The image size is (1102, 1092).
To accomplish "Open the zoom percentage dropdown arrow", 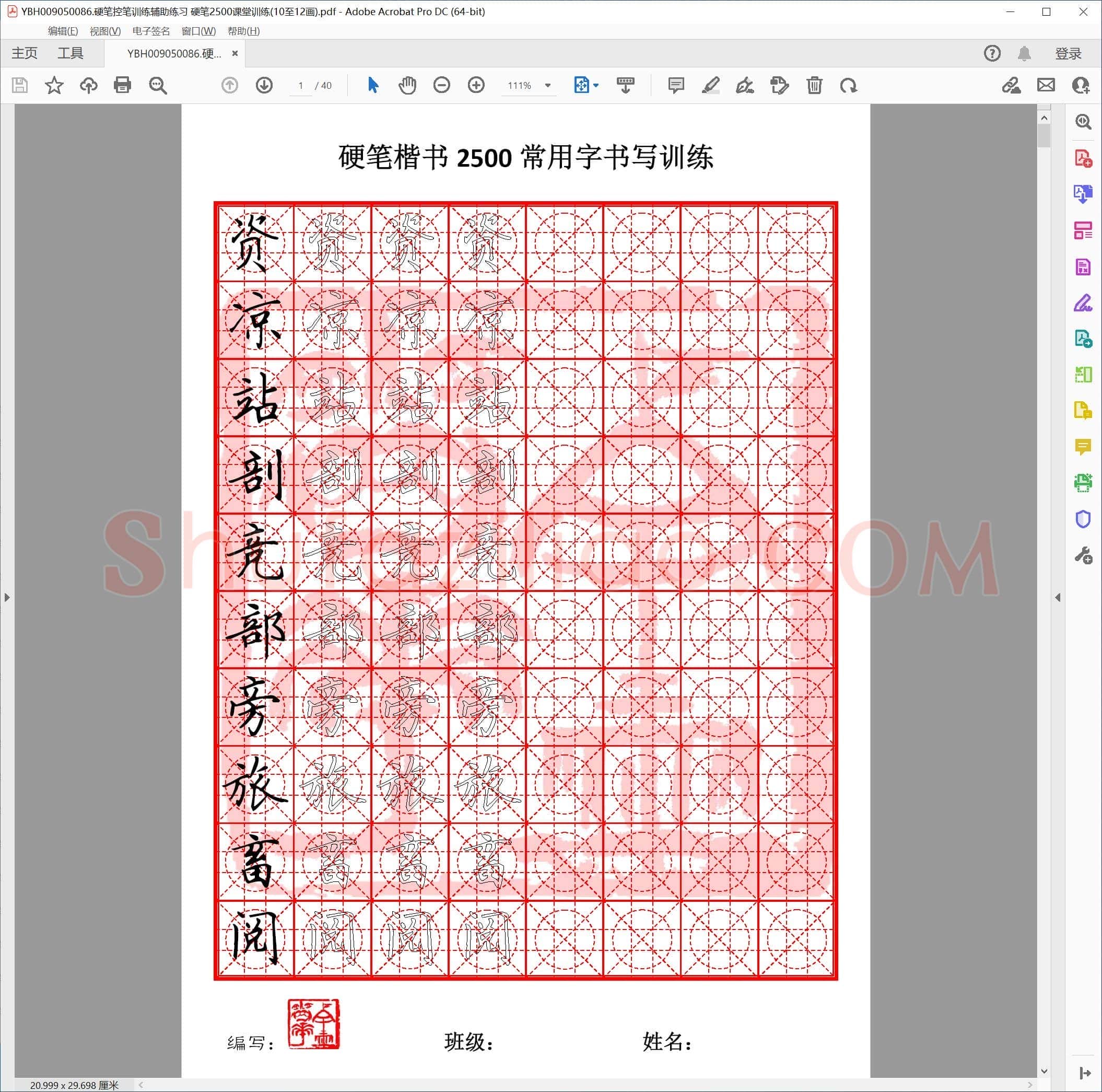I will (547, 86).
